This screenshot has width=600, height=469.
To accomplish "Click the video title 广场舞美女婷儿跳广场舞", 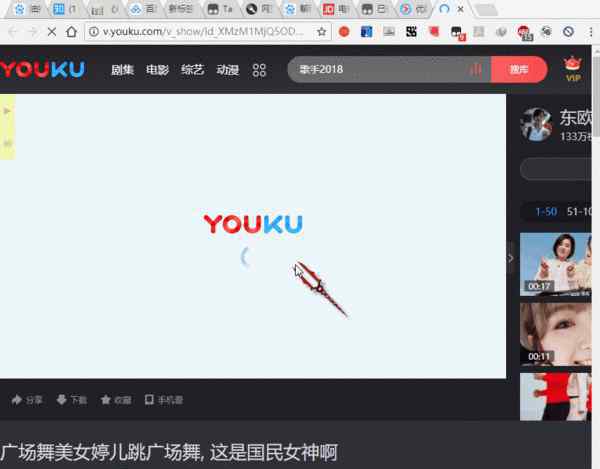I will (x=102, y=453).
